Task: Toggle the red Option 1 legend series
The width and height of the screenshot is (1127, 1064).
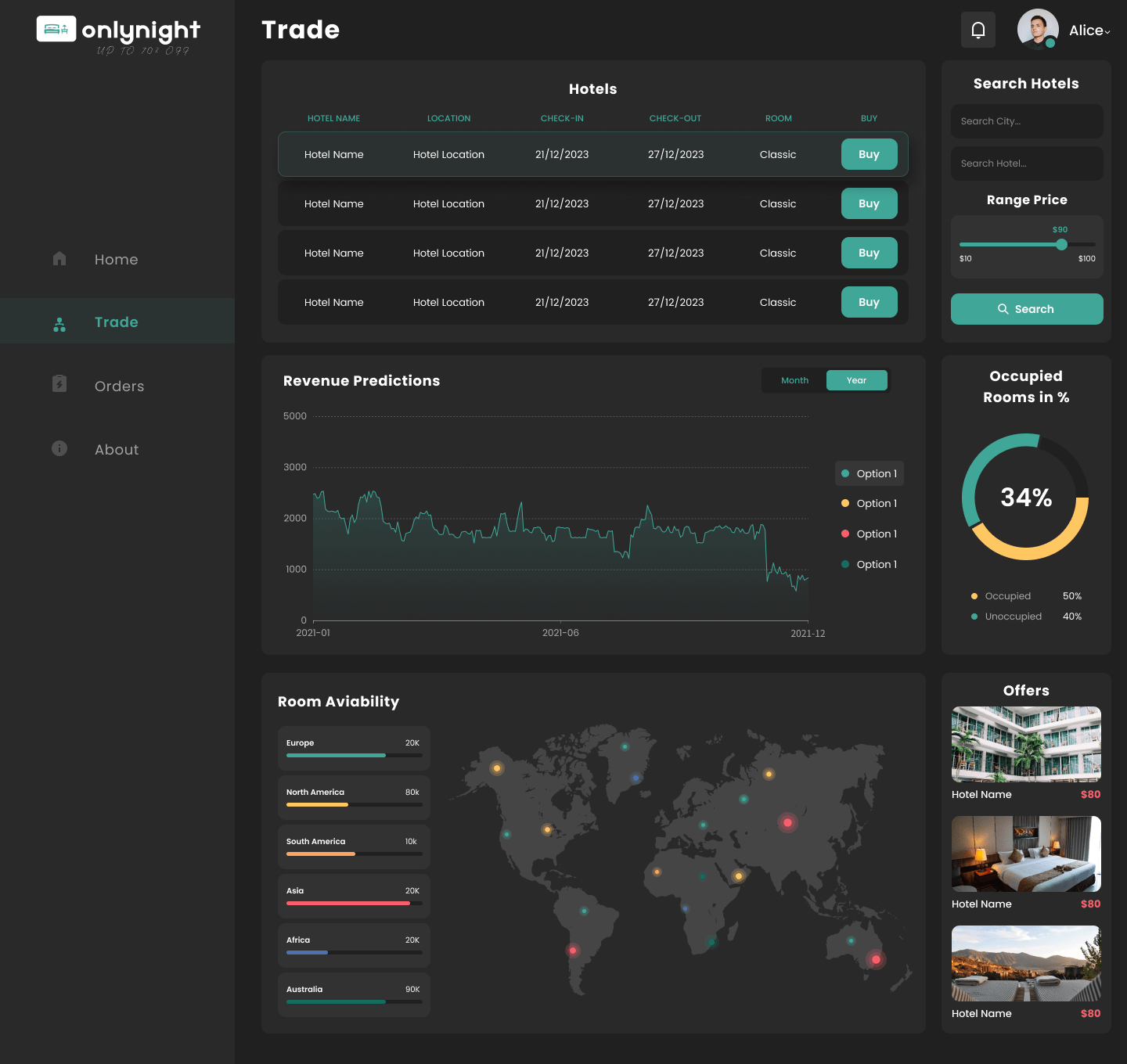Action: pos(870,534)
